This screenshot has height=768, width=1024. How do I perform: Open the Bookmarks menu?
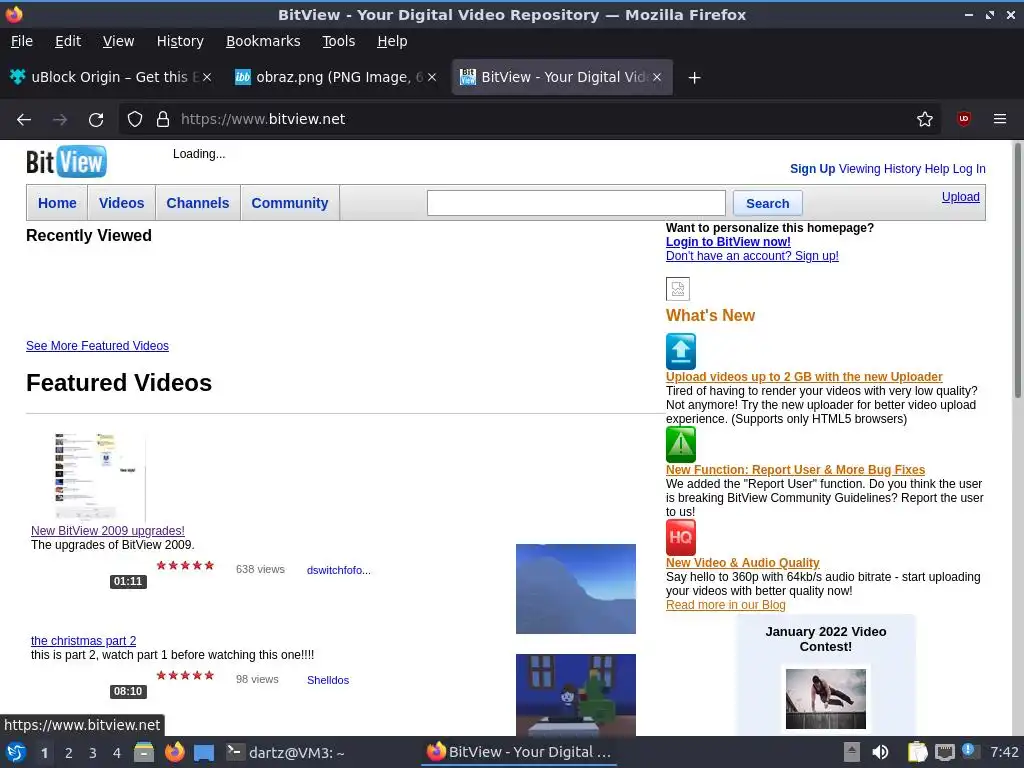tap(263, 41)
